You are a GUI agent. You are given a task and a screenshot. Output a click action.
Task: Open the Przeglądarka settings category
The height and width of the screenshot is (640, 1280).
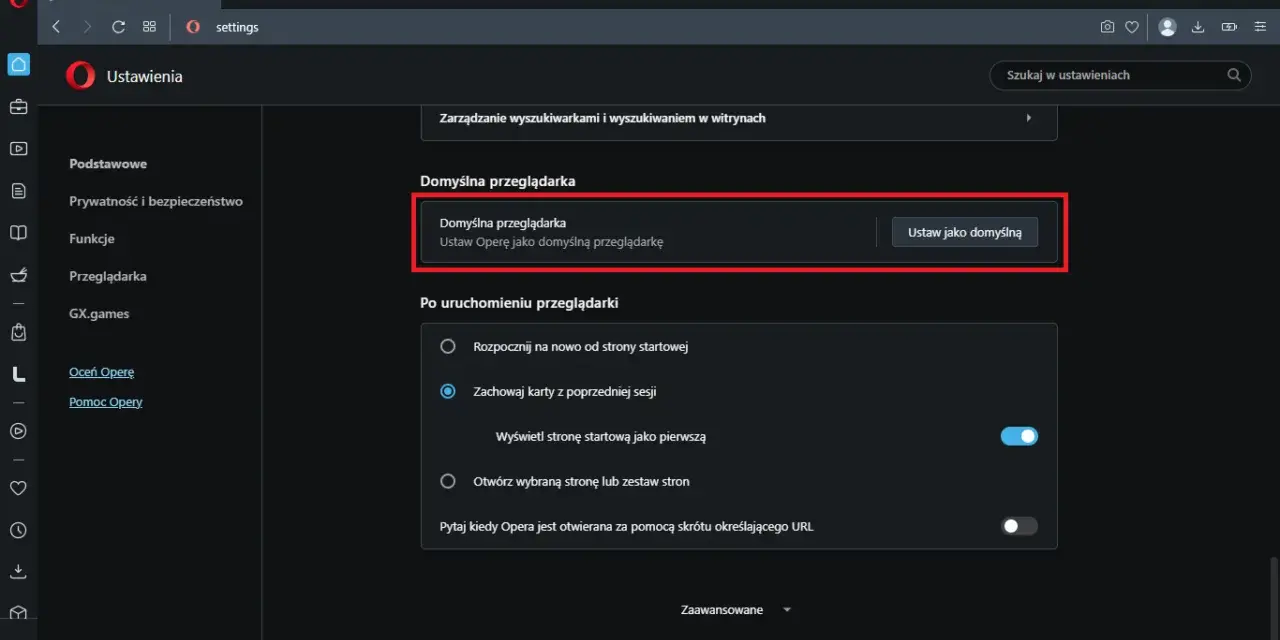coord(108,276)
